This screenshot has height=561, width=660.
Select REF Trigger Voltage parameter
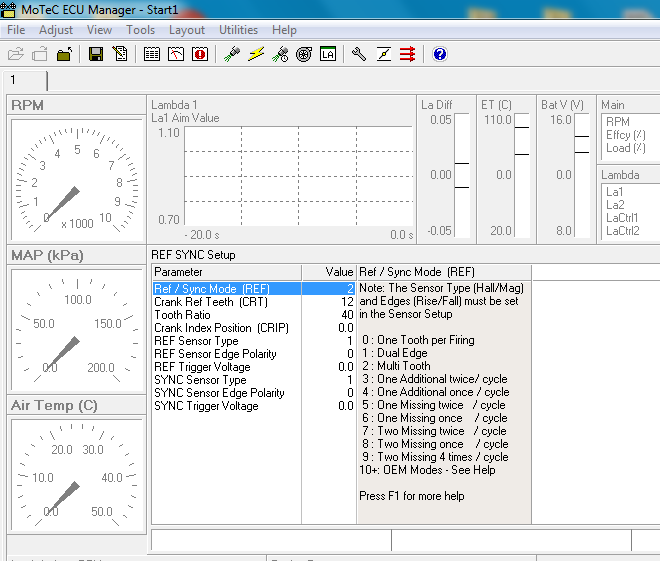(202, 367)
